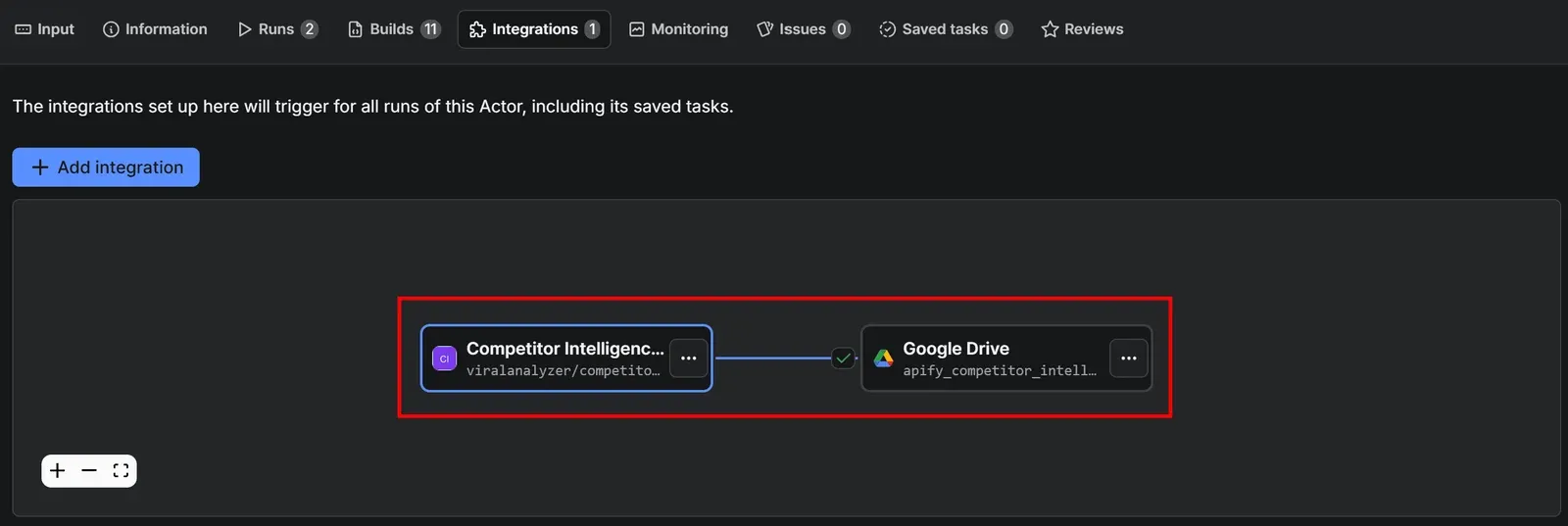Click the Add integration button

(x=106, y=167)
